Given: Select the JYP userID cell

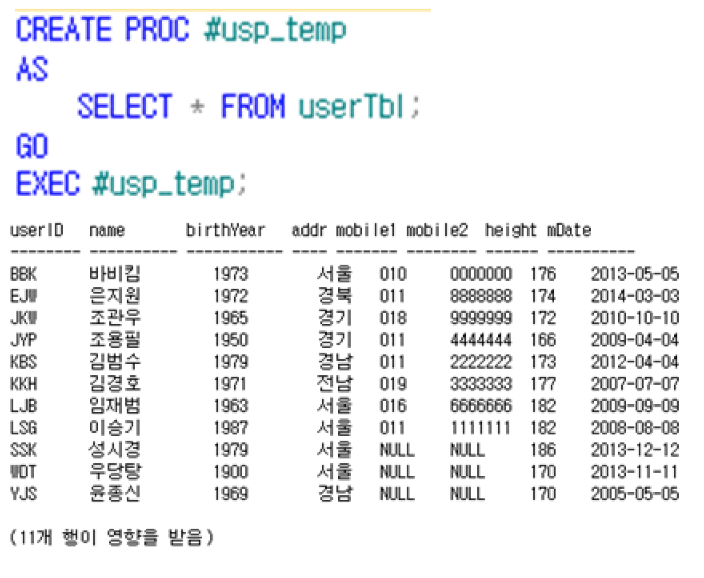Looking at the screenshot, I should click(23, 340).
